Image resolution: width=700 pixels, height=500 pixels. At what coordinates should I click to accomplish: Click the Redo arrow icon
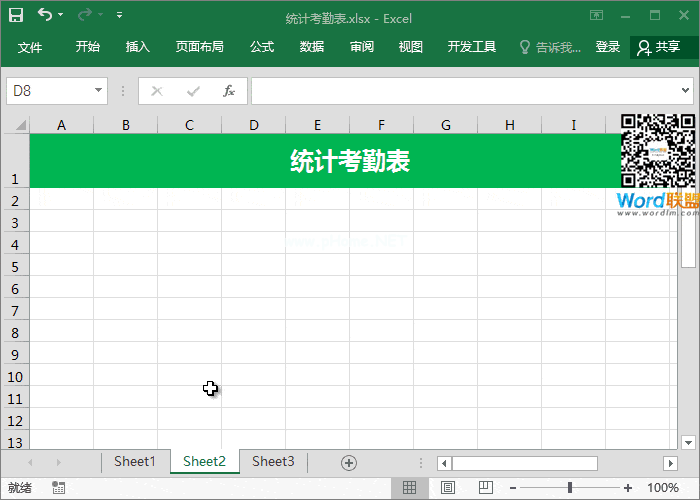(84, 15)
